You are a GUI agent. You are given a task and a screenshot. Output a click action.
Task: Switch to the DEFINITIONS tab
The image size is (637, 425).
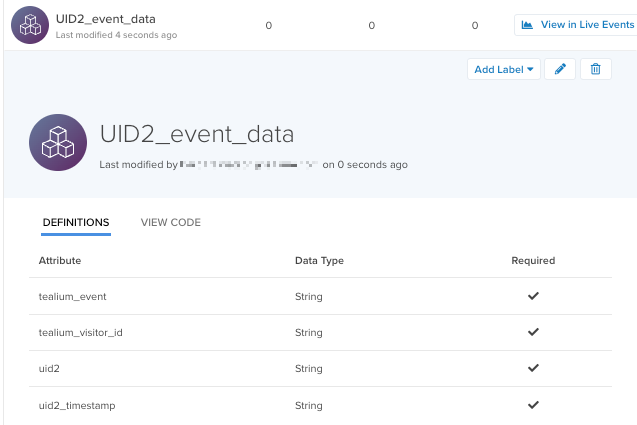(76, 222)
